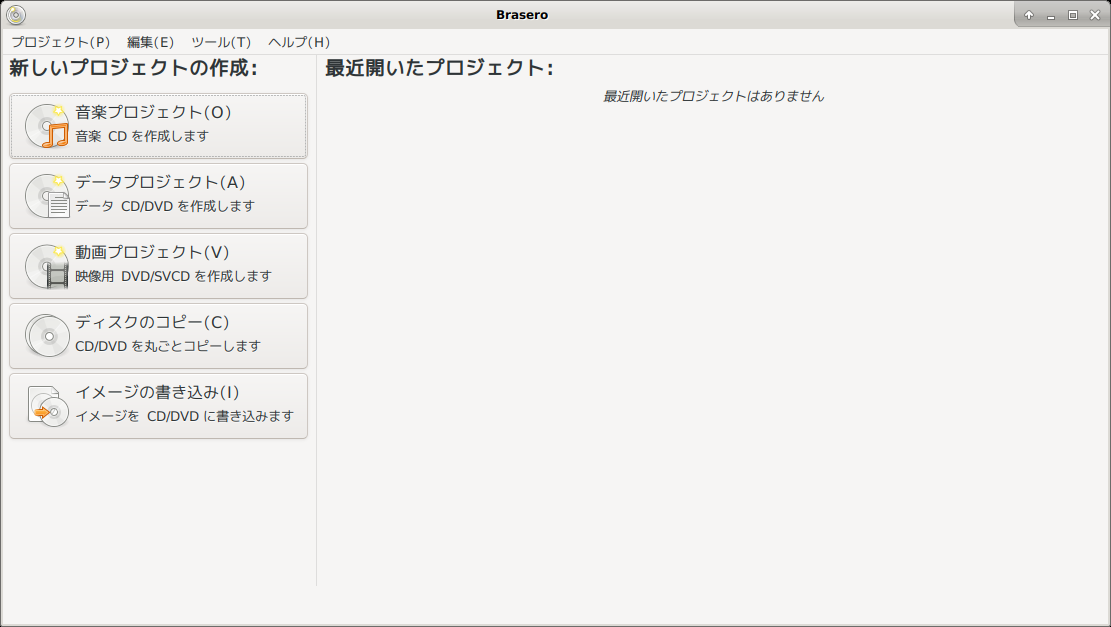Click the 新しいプロジェクトの作成: heading
Screen dimensions: 1111x627
point(133,68)
